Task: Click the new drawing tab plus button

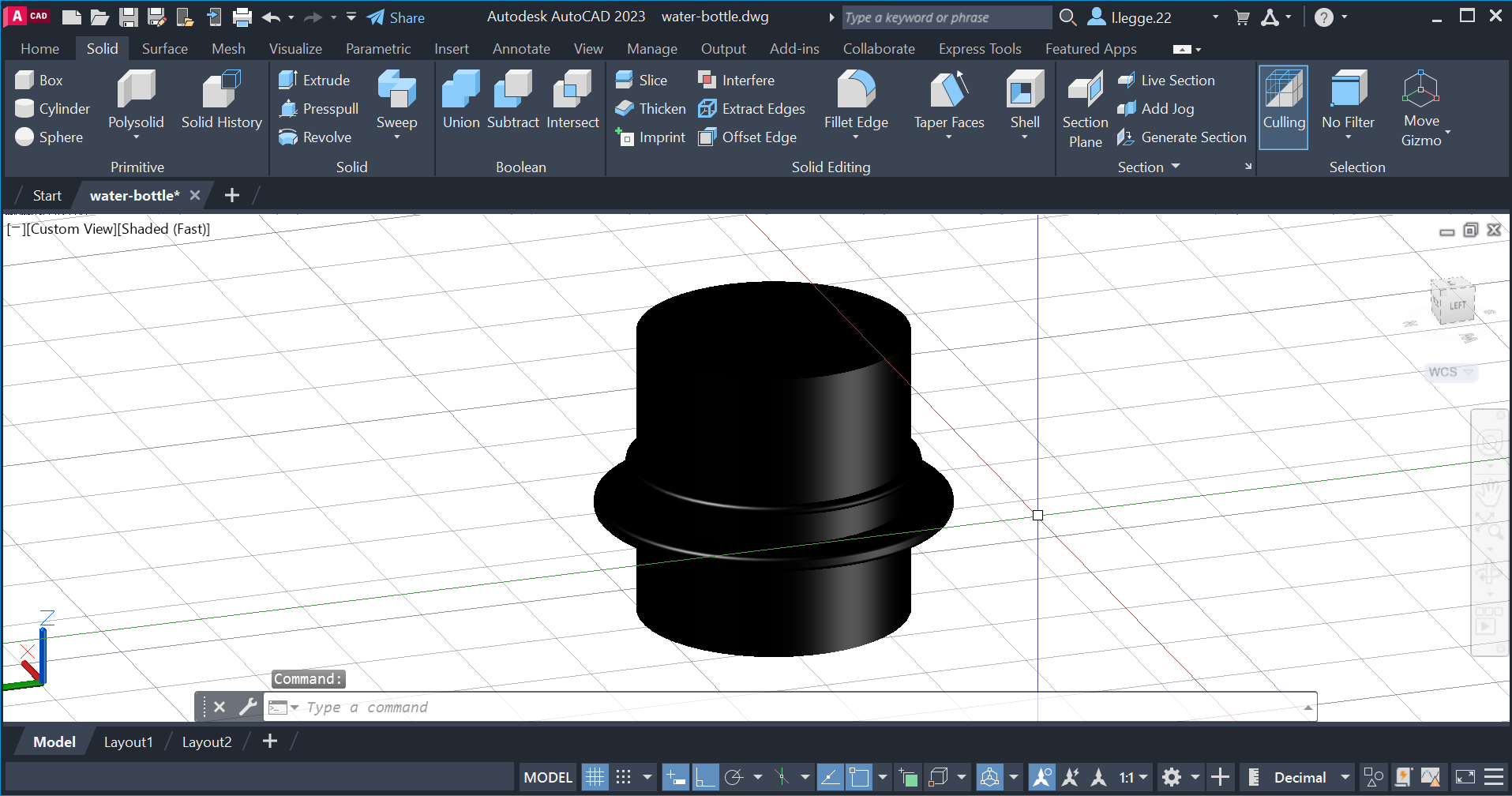Action: click(x=231, y=195)
